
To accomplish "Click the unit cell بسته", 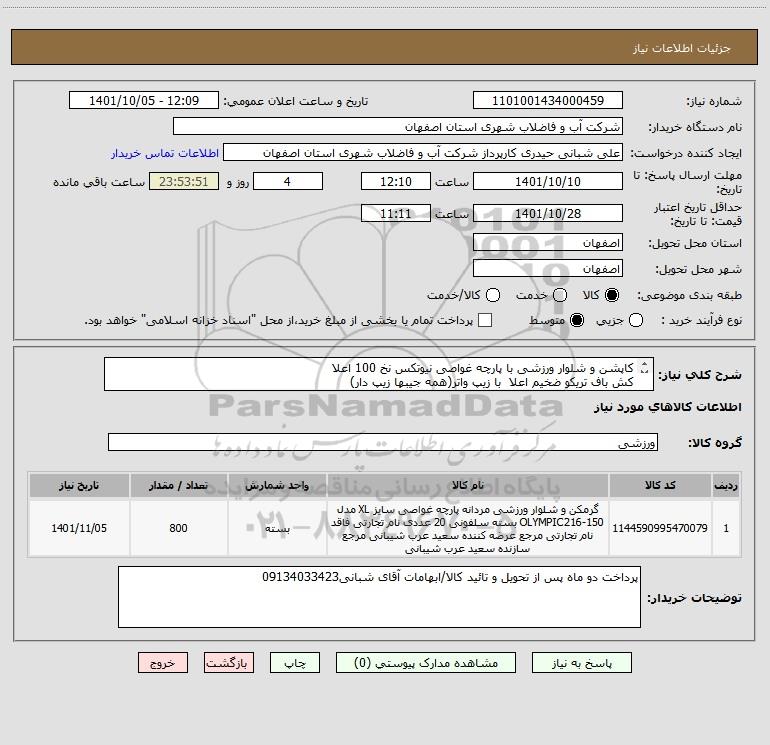I will [277, 528].
